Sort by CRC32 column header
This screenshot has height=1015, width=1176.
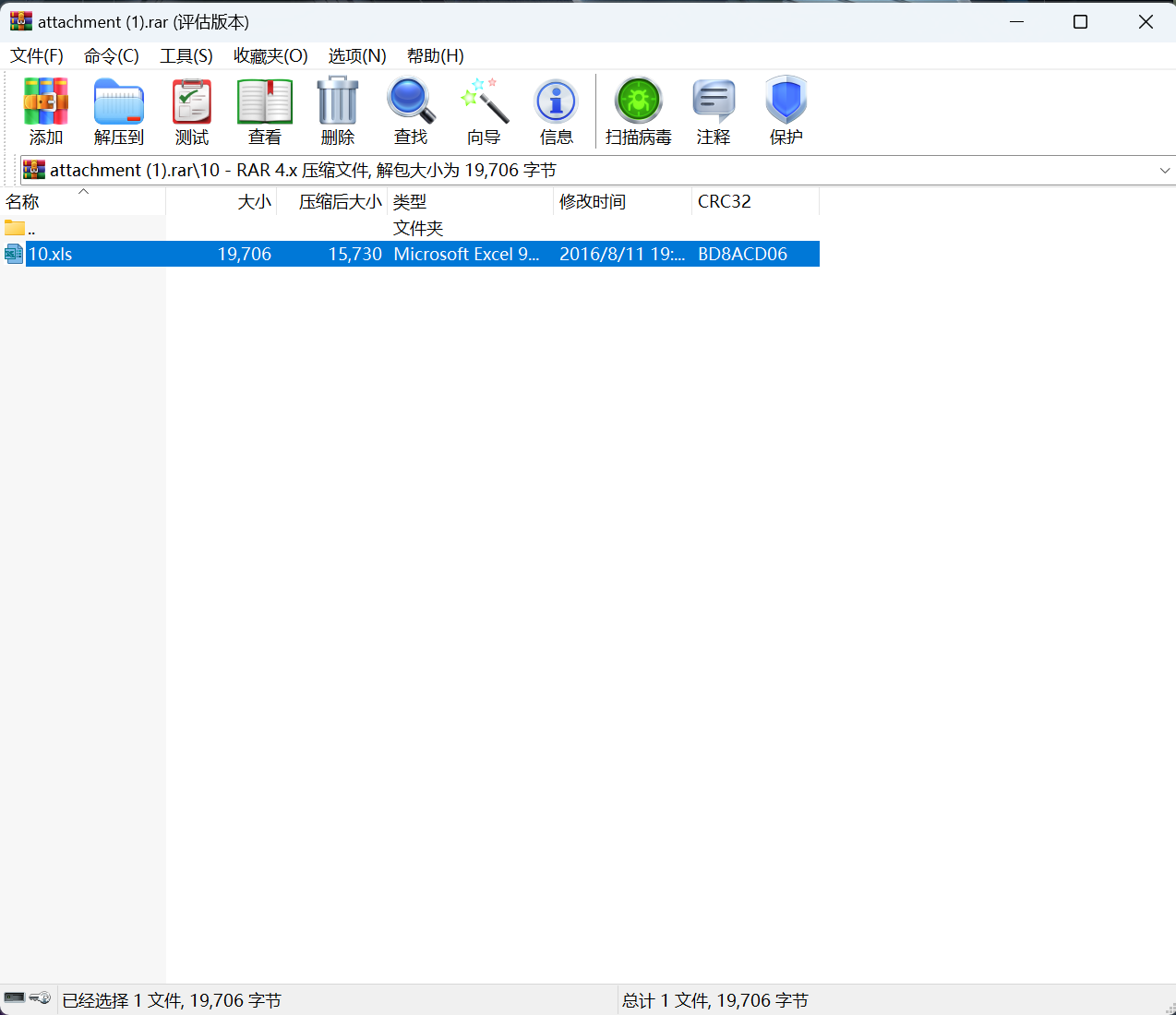pos(756,201)
